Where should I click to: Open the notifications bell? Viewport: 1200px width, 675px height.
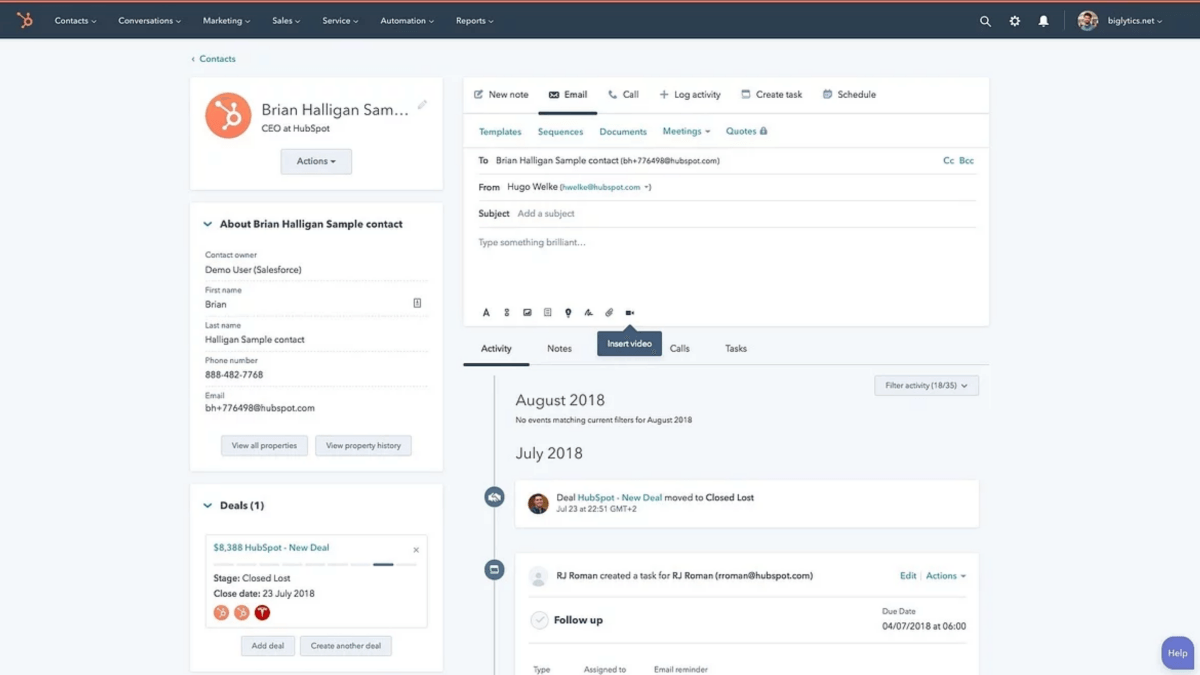click(x=1043, y=21)
